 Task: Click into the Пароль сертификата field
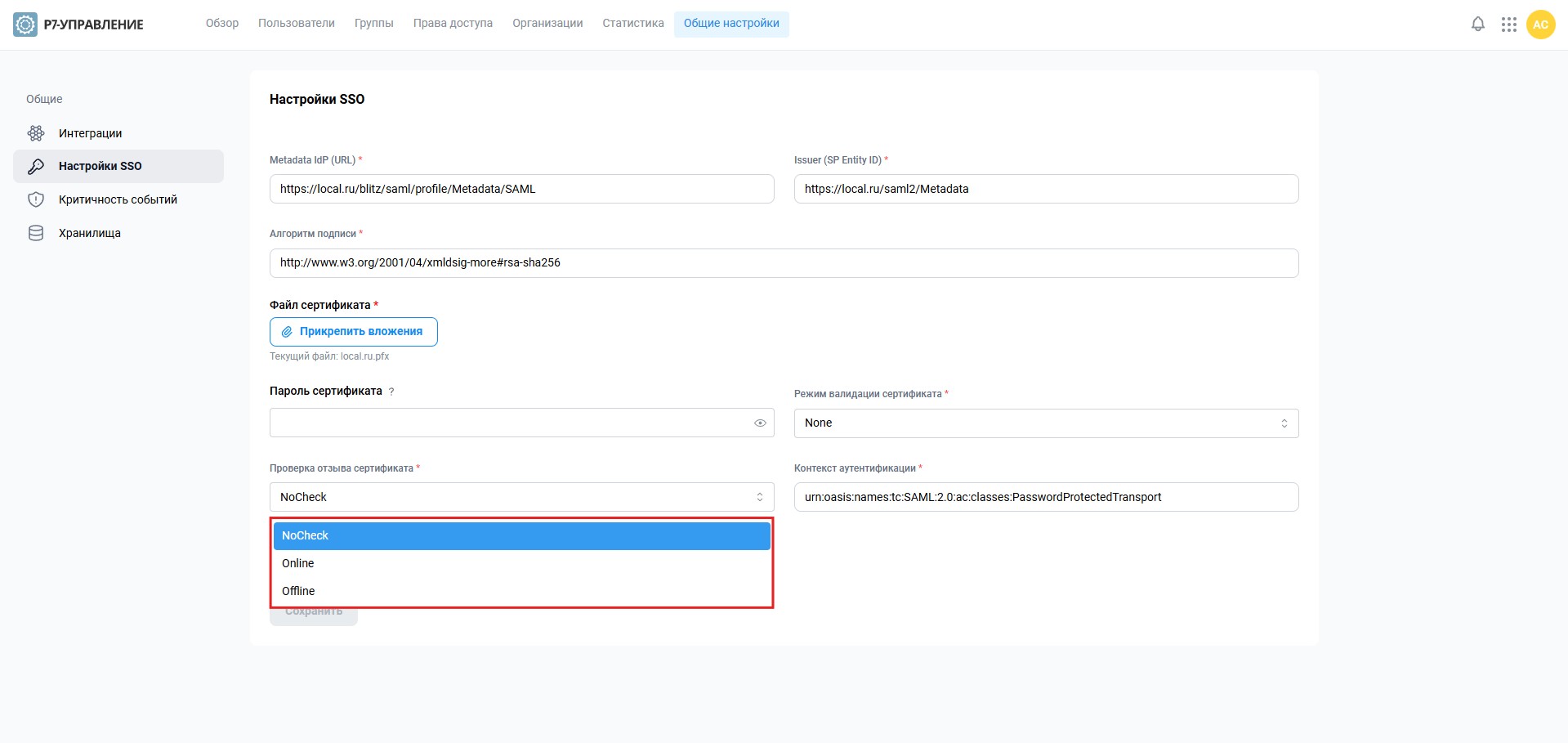pyautogui.click(x=521, y=423)
